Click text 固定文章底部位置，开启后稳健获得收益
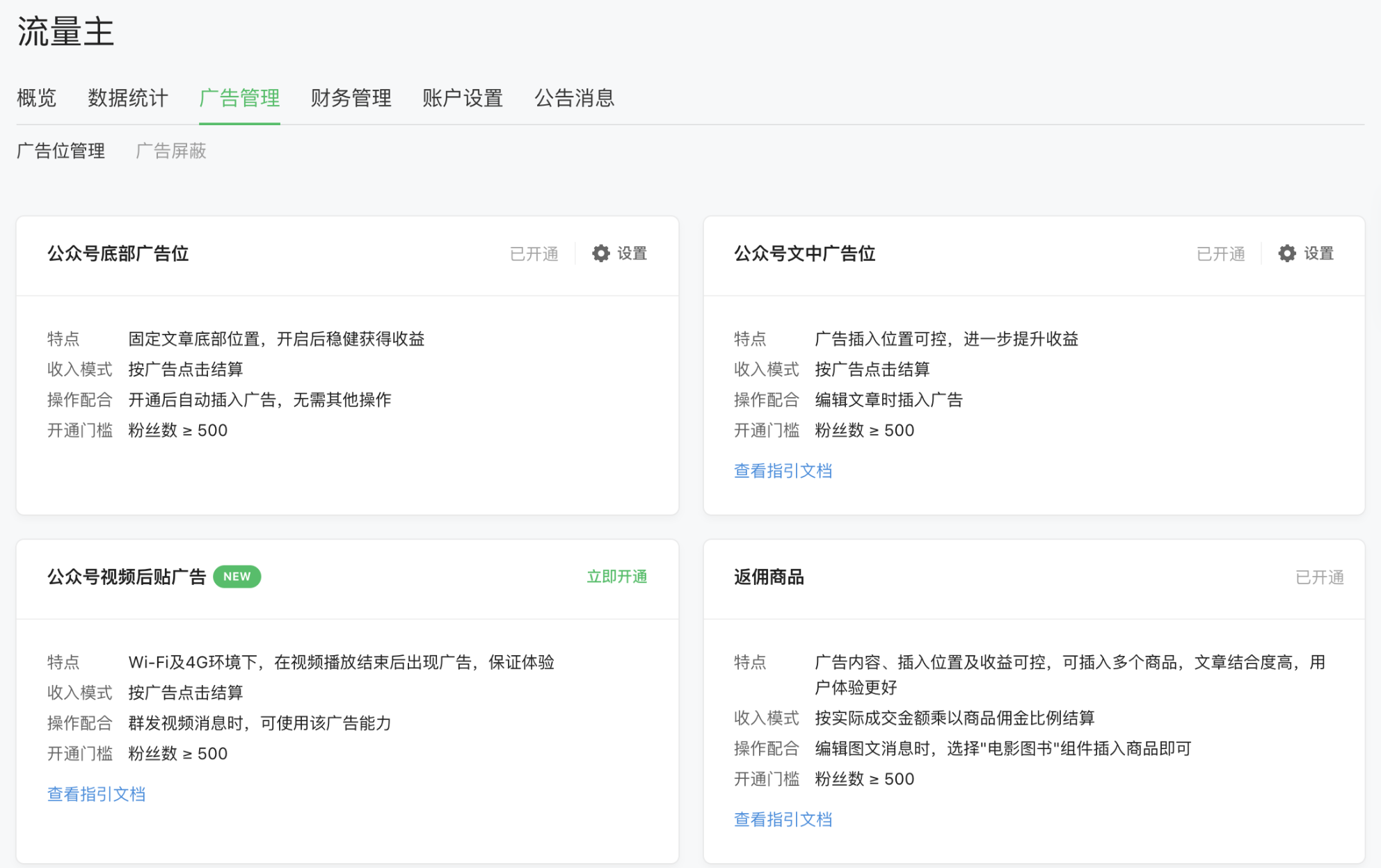 276,339
